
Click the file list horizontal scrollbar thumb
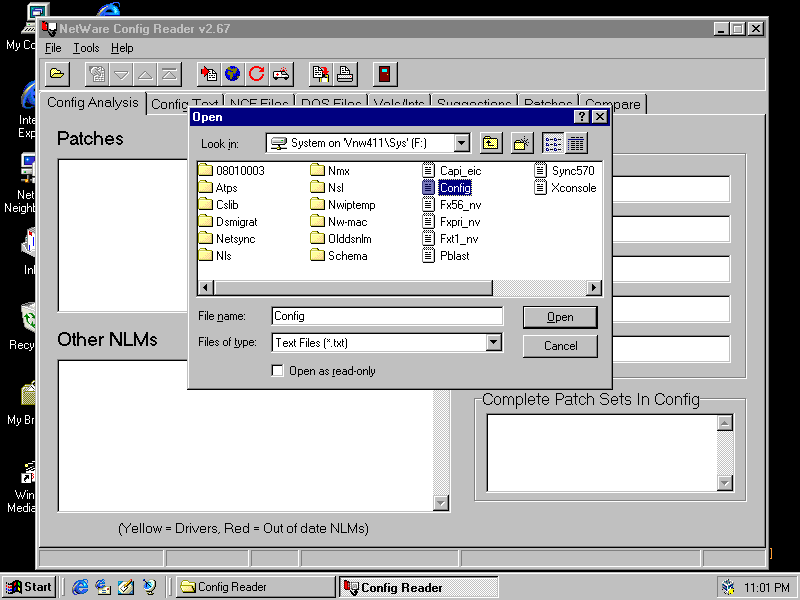(x=354, y=288)
